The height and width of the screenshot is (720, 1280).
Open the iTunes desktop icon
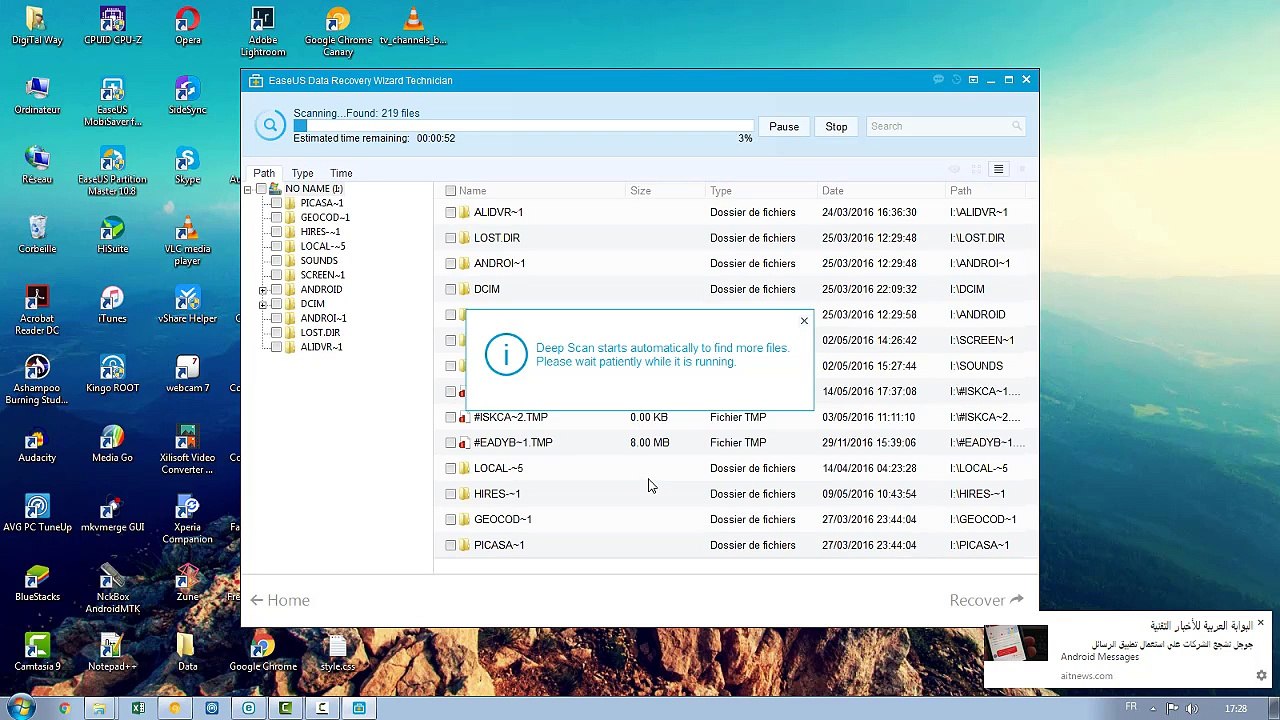pyautogui.click(x=112, y=305)
